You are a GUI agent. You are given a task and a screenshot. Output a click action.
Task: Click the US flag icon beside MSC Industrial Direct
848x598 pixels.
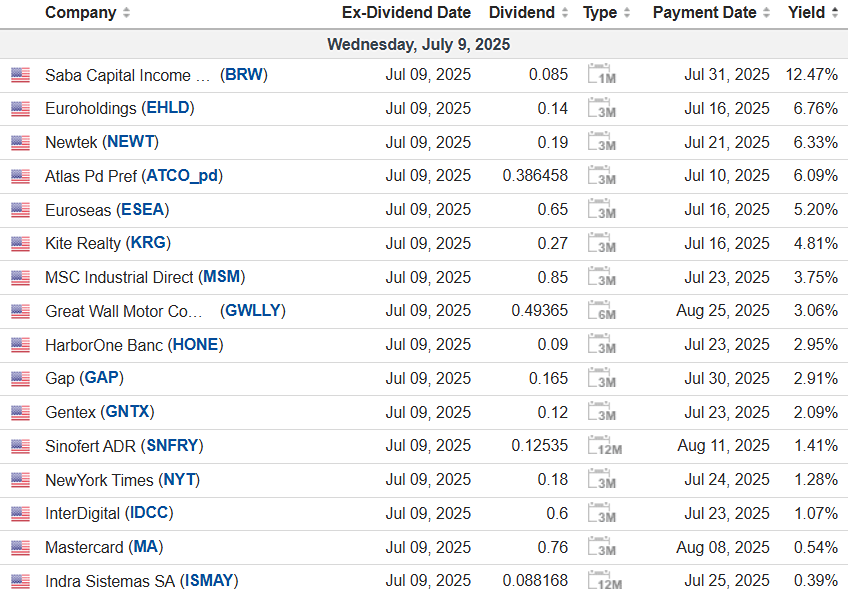(x=21, y=277)
